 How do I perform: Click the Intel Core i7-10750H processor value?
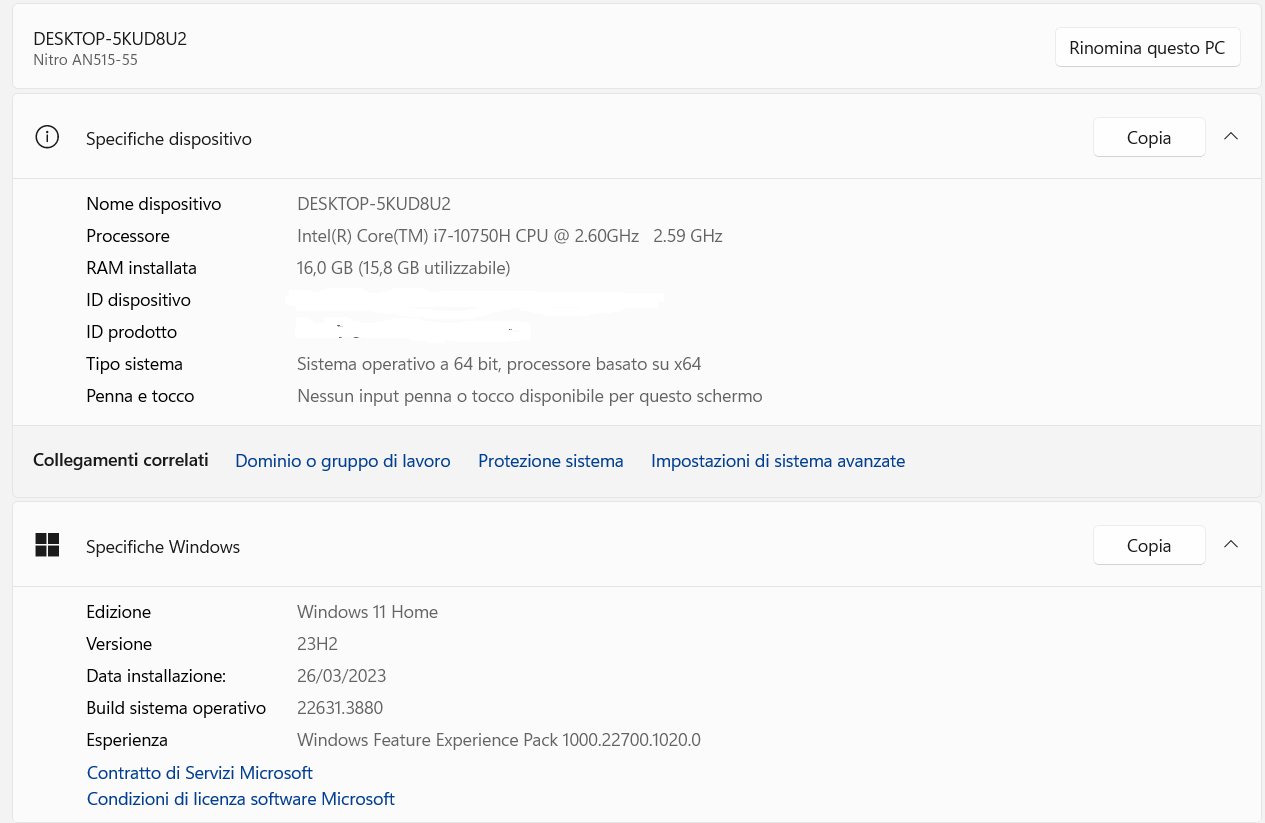click(x=510, y=236)
